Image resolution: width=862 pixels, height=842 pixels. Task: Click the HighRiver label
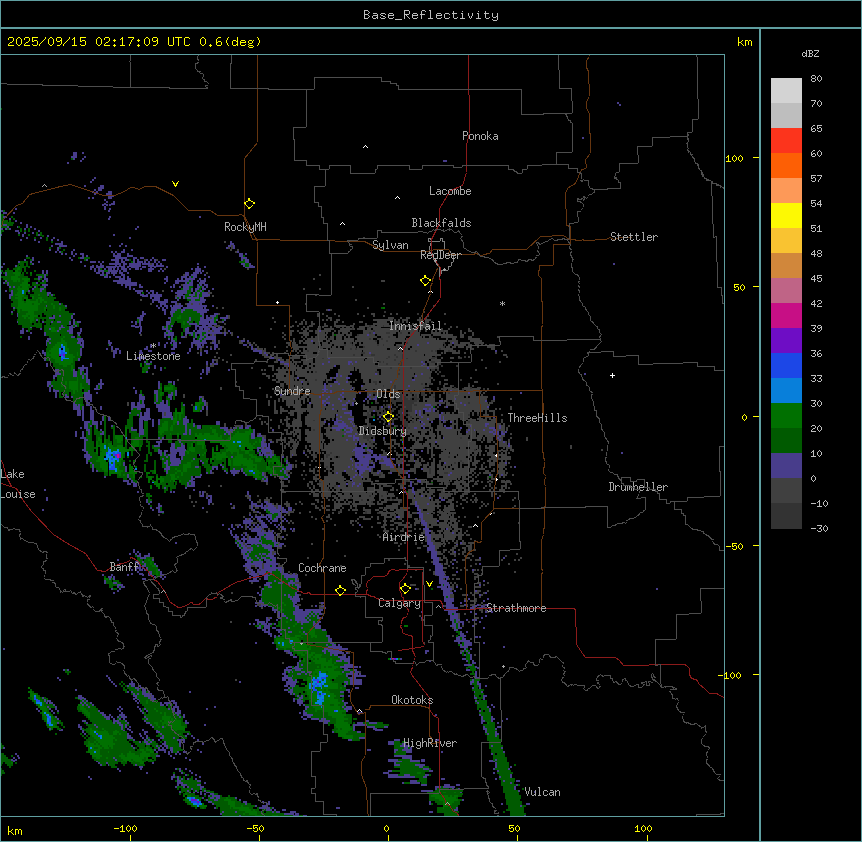point(430,743)
